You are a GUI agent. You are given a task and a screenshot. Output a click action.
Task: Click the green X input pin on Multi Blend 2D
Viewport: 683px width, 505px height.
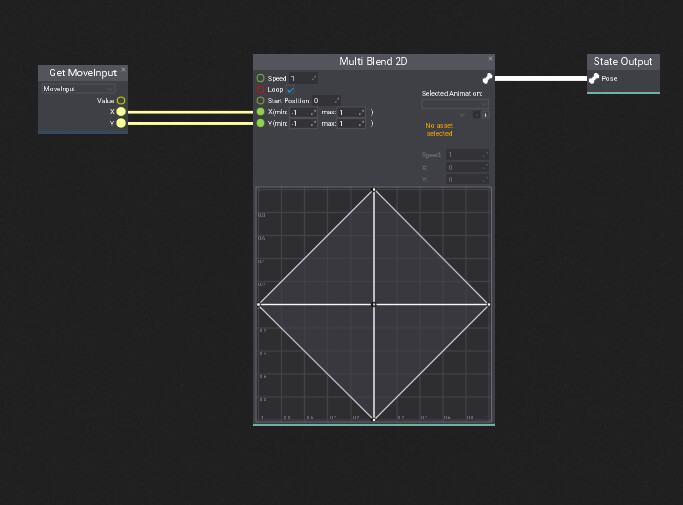[x=261, y=112]
